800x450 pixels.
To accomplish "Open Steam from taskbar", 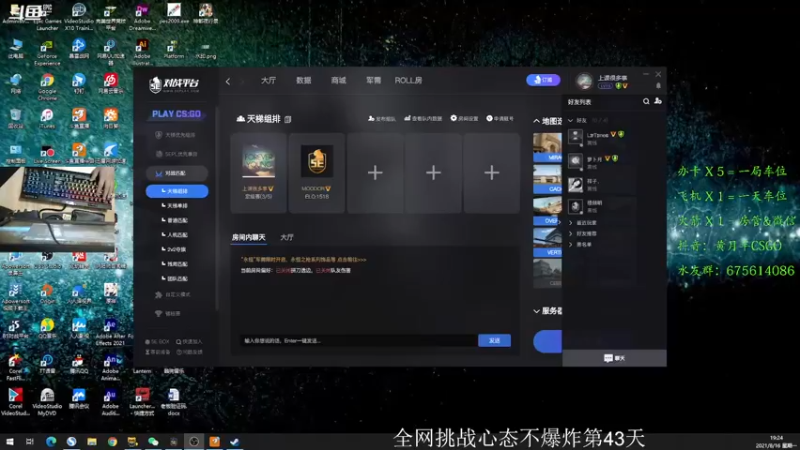I will tap(235, 441).
